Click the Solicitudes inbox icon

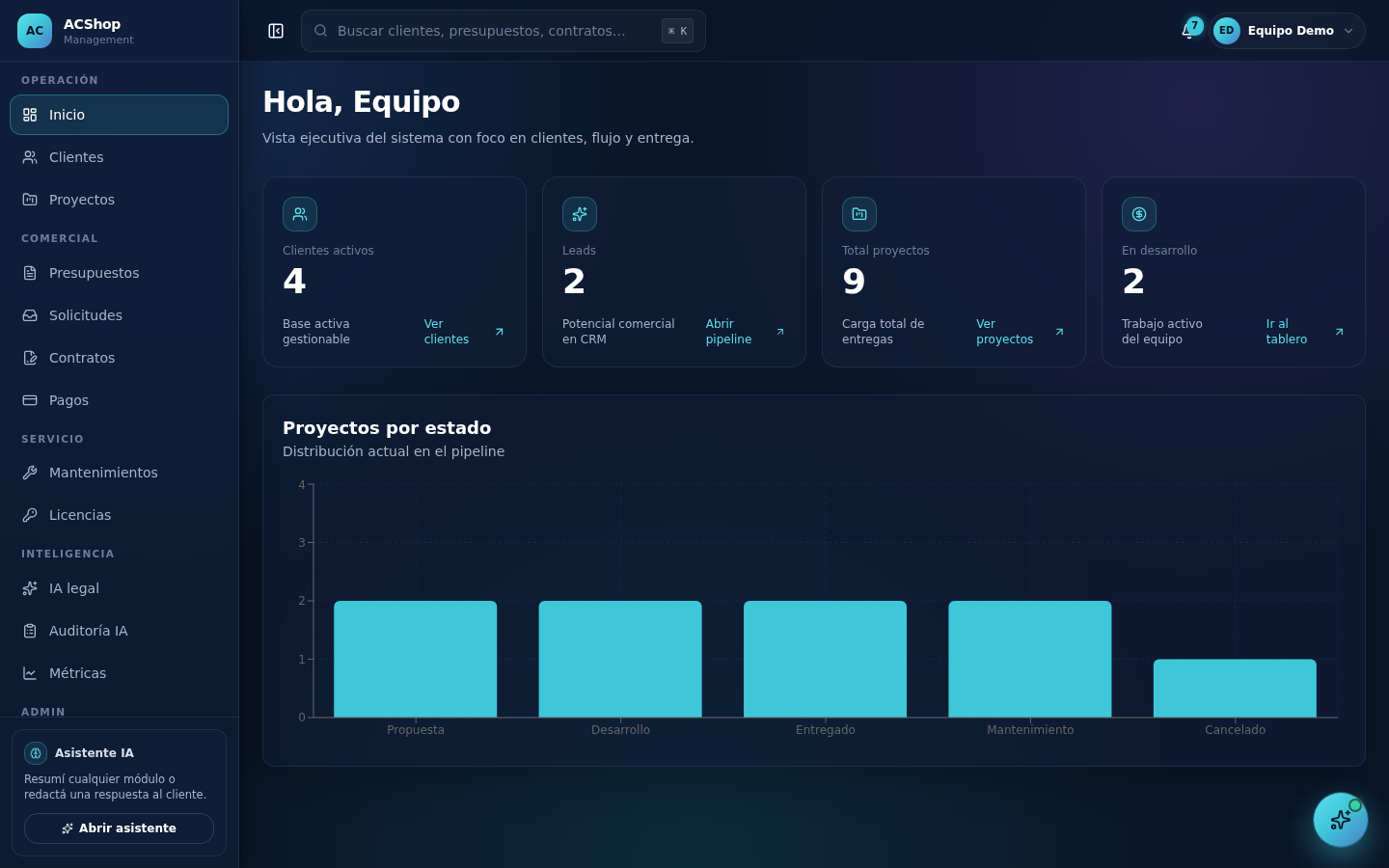(x=30, y=315)
